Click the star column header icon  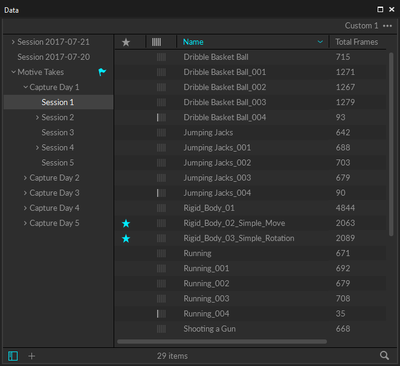126,42
